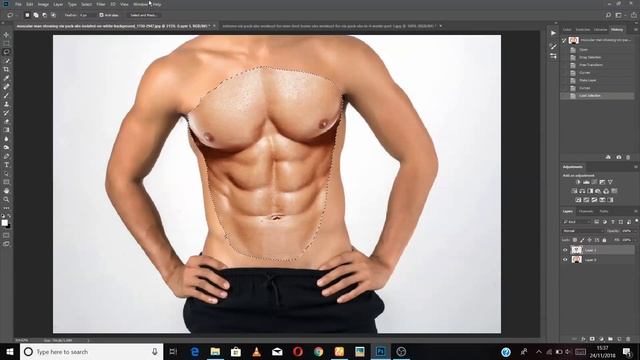Switch to the Paths tab
640x360 pixels.
coord(604,211)
